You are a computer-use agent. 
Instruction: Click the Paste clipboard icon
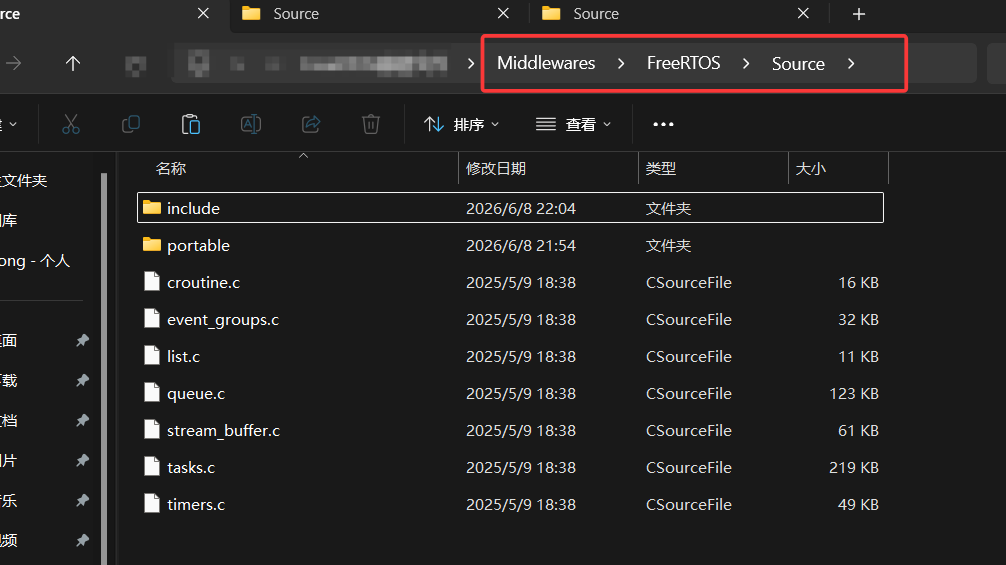tap(191, 124)
